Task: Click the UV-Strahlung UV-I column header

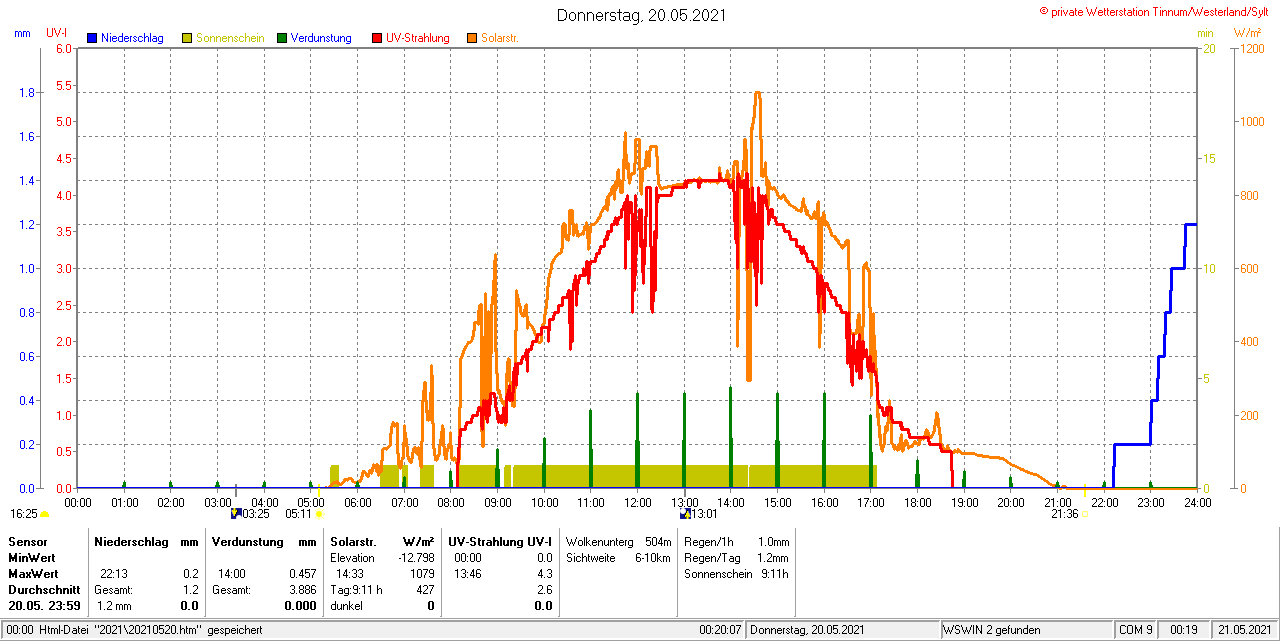Action: tap(500, 541)
